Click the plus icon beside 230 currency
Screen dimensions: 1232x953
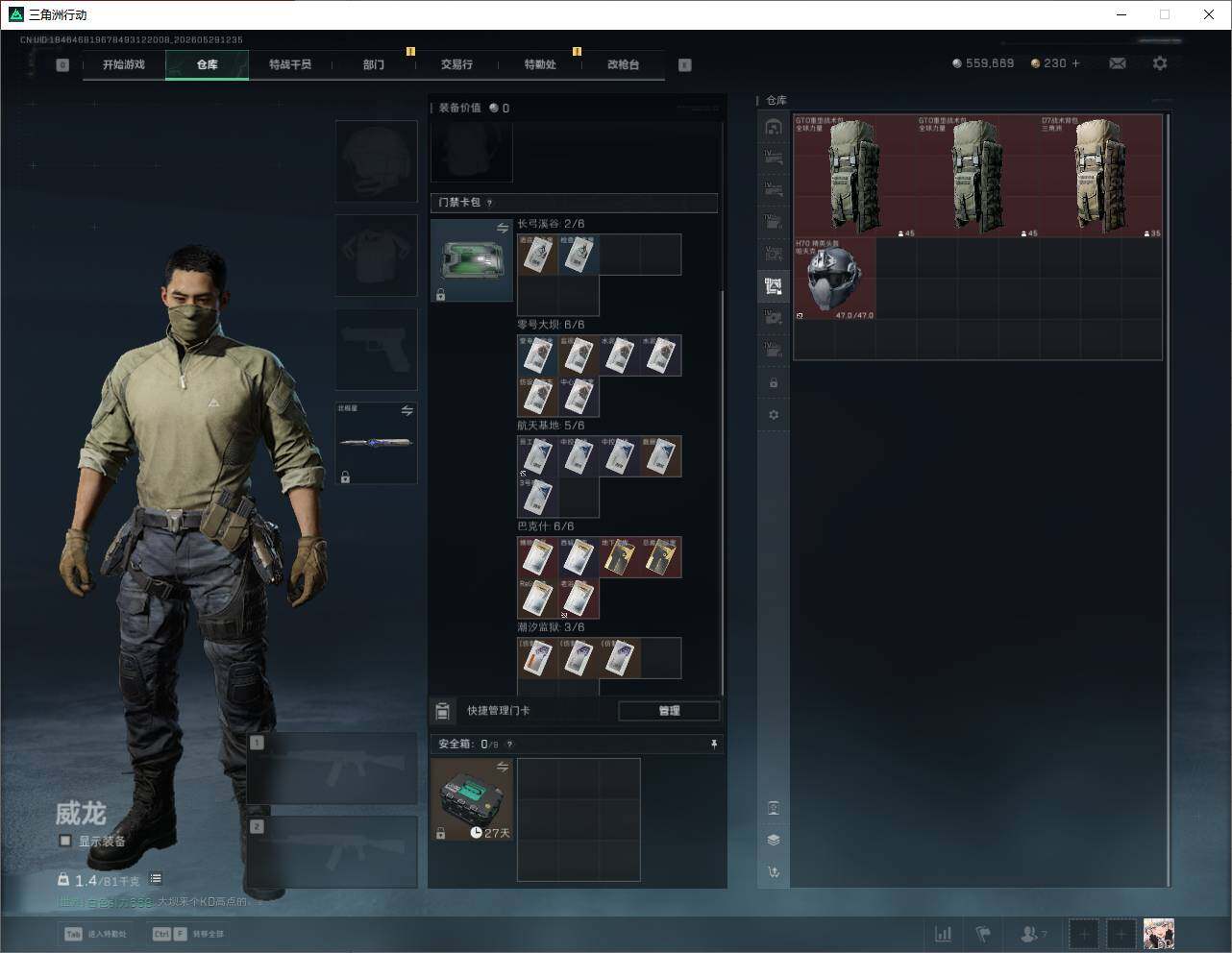tap(1075, 63)
